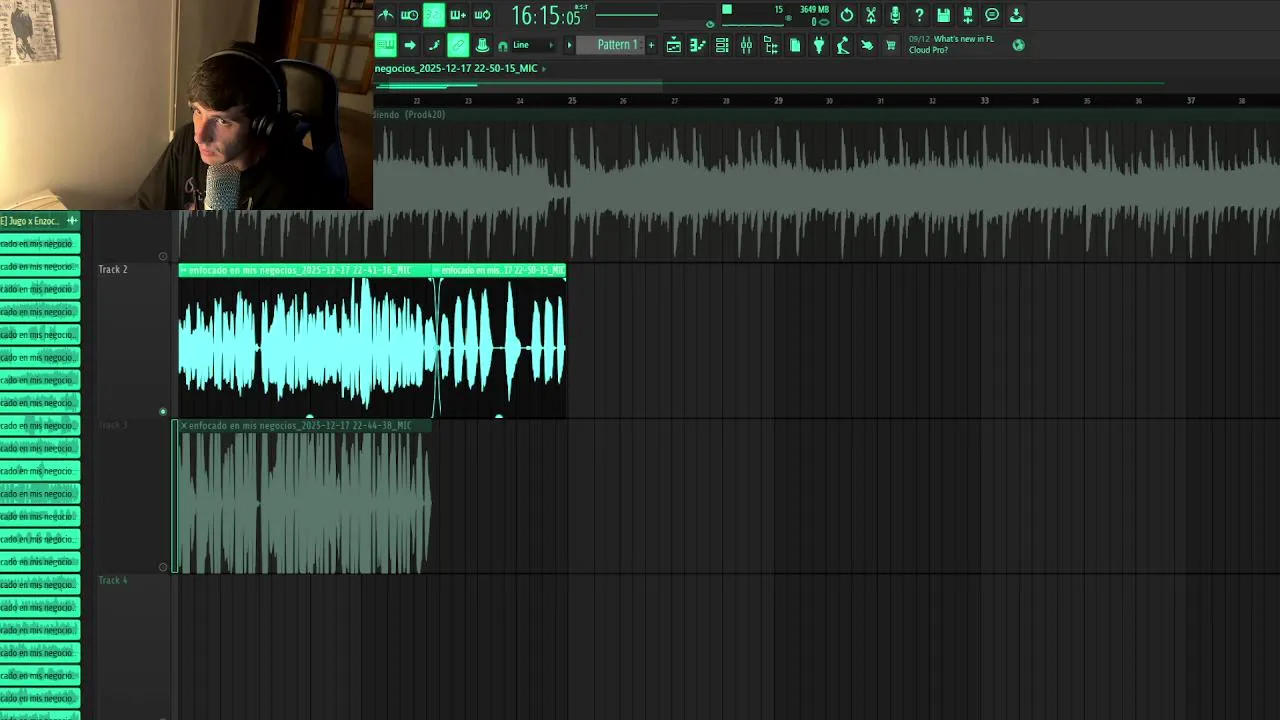Viewport: 1280px width, 720px height.
Task: Save project with the floppy disk icon
Action: tap(943, 15)
